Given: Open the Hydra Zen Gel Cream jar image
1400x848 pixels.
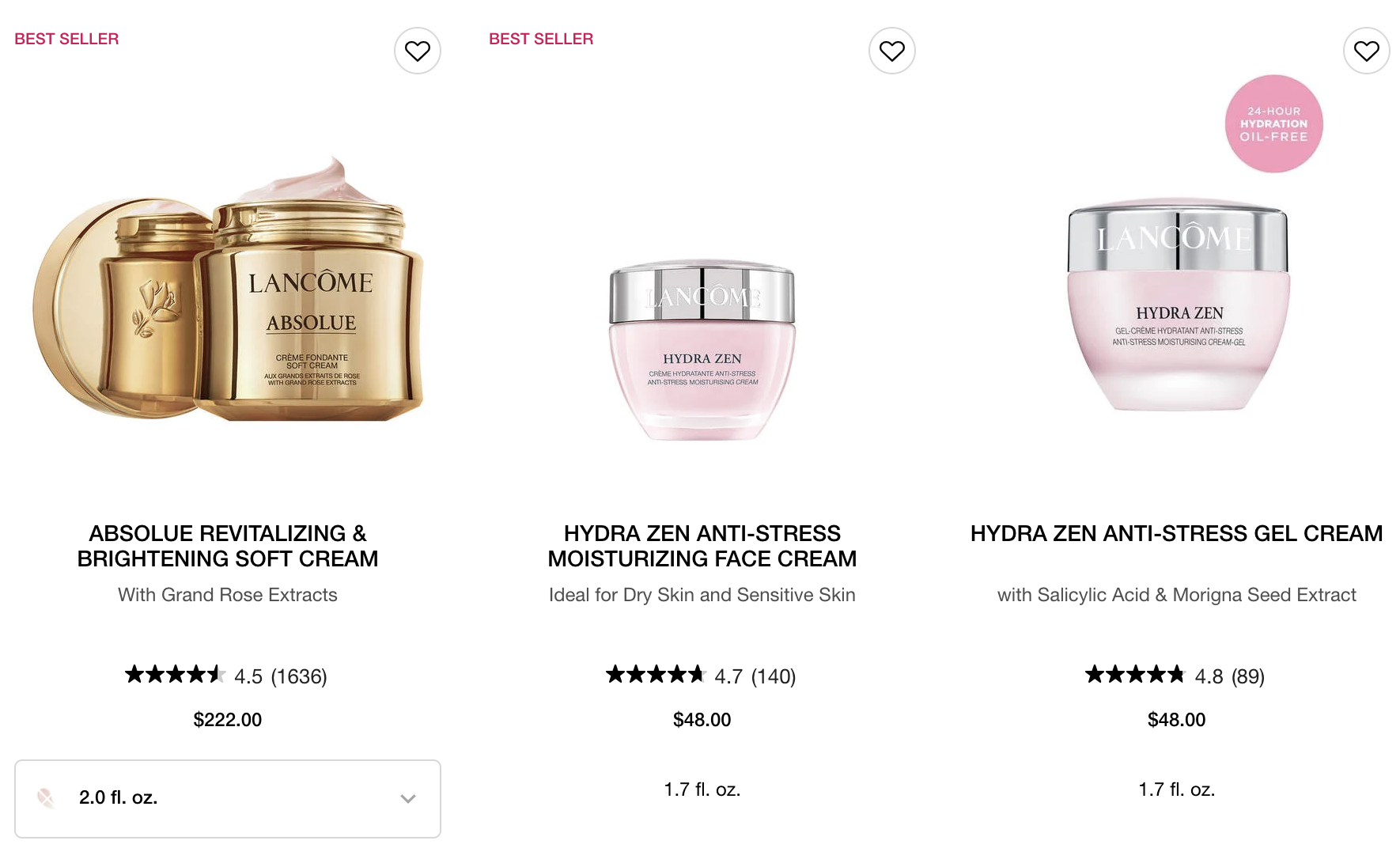Looking at the screenshot, I should (1178, 305).
